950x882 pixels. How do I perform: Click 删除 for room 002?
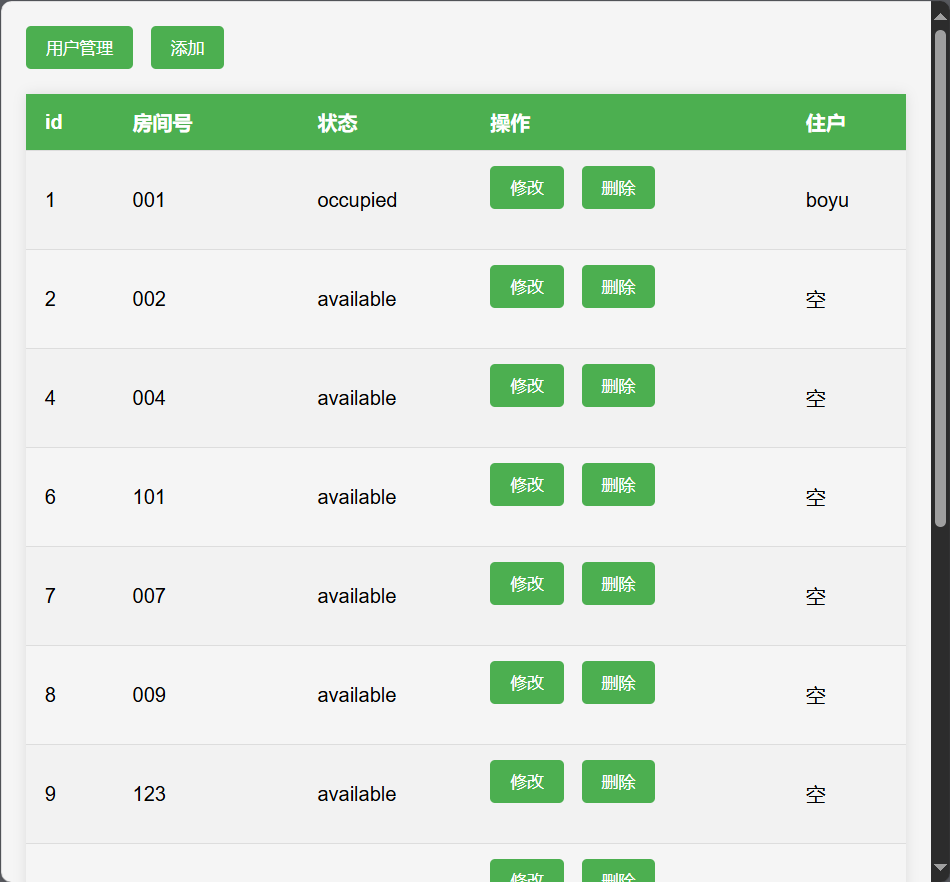[618, 287]
